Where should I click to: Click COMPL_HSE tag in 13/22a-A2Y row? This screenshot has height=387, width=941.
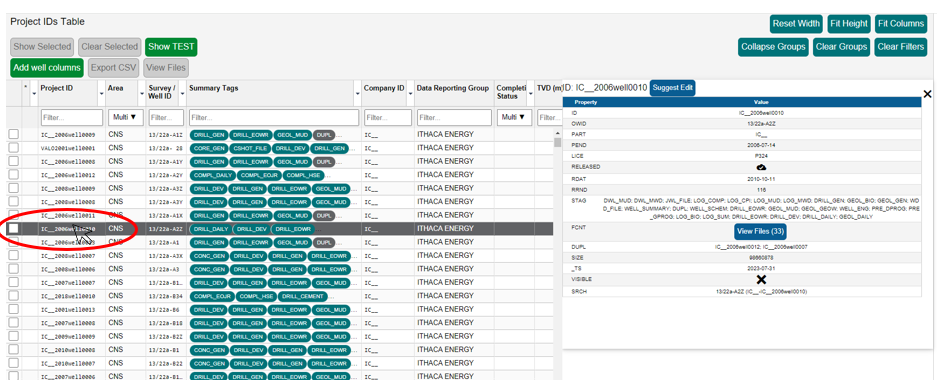coord(304,175)
